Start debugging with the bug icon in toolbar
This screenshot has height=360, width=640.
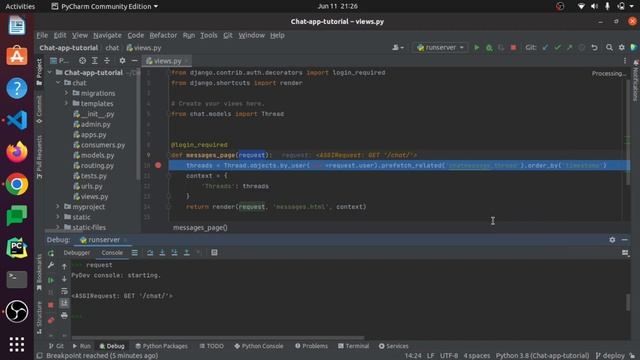pos(489,48)
